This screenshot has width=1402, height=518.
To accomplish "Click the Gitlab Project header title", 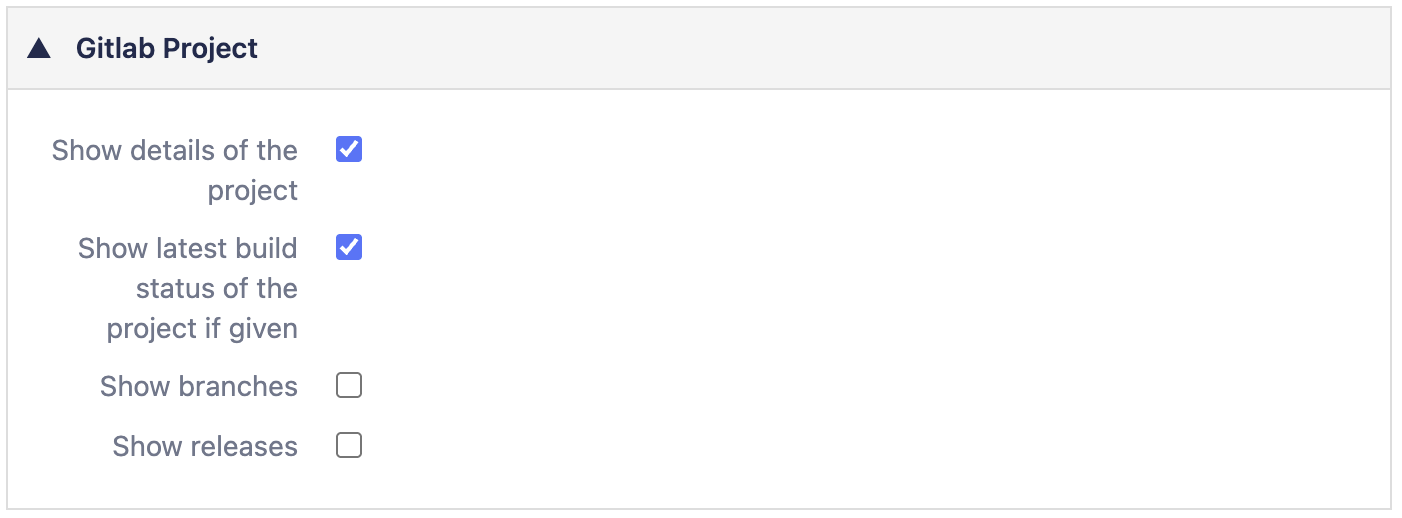I will 167,49.
